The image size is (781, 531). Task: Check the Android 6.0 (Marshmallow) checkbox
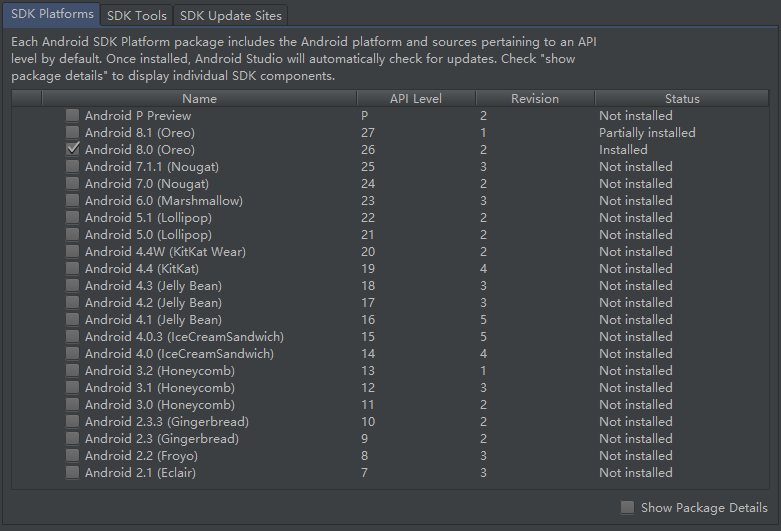click(x=73, y=200)
